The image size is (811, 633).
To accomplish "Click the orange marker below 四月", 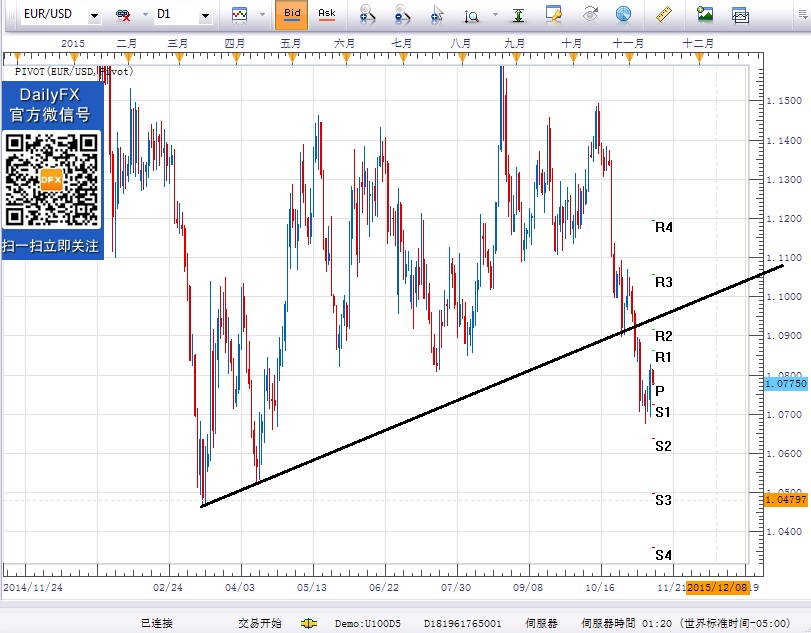I will pyautogui.click(x=236, y=57).
